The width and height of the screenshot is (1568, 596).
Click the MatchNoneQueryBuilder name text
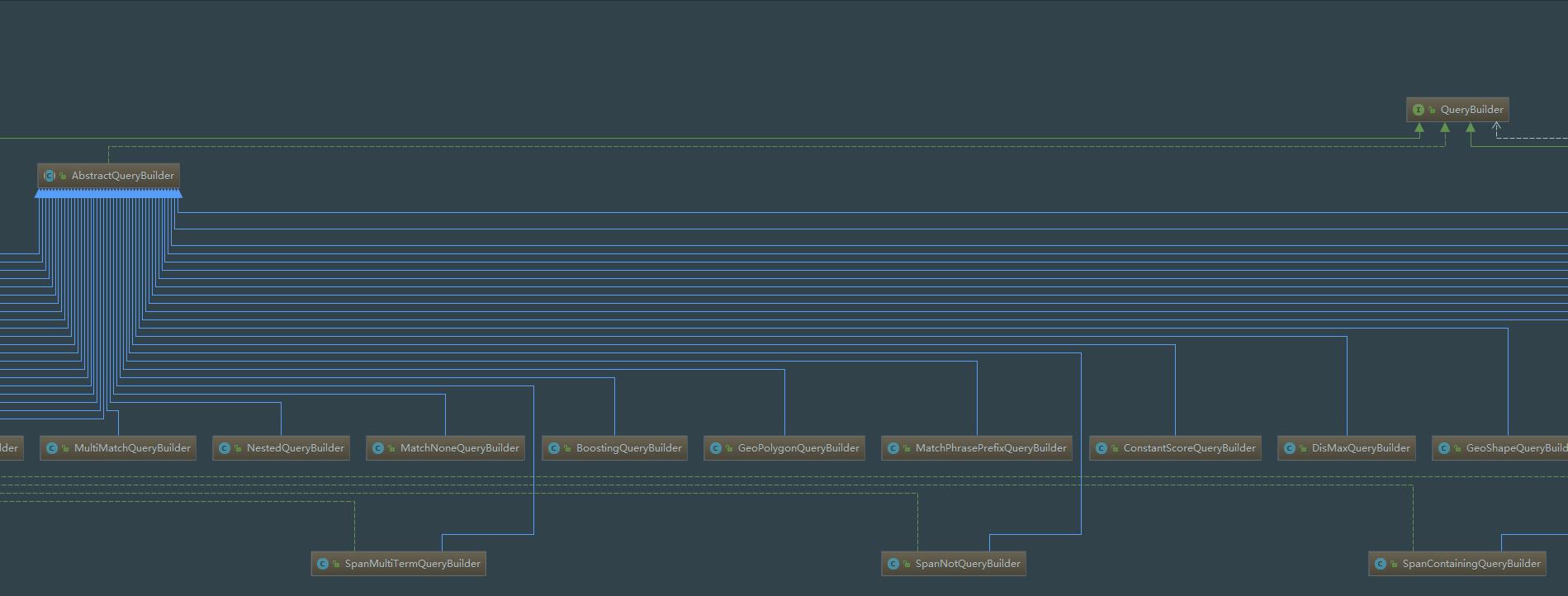459,448
